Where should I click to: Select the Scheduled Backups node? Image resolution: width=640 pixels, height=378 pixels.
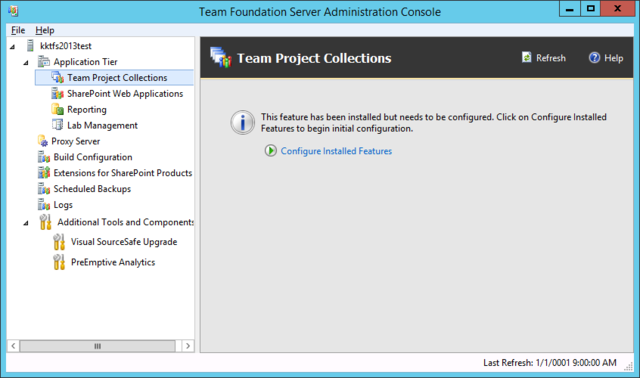click(x=92, y=189)
